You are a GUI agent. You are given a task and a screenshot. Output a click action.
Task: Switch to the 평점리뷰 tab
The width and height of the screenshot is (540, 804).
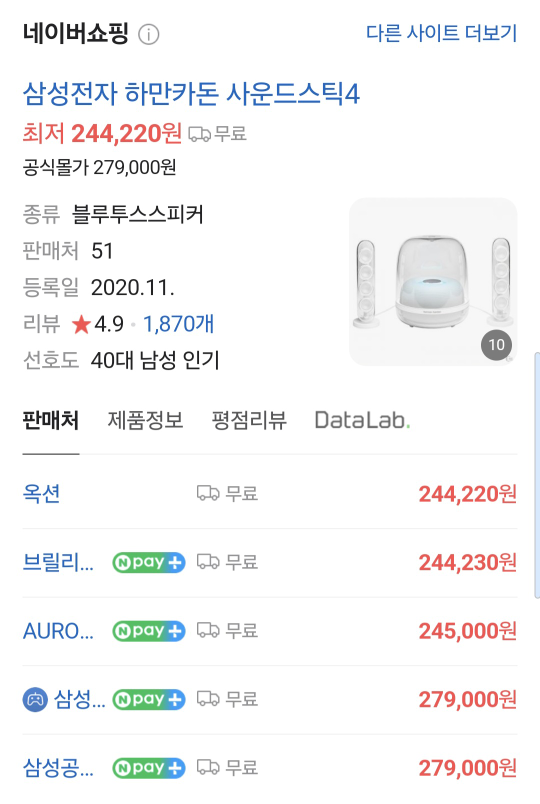(249, 420)
